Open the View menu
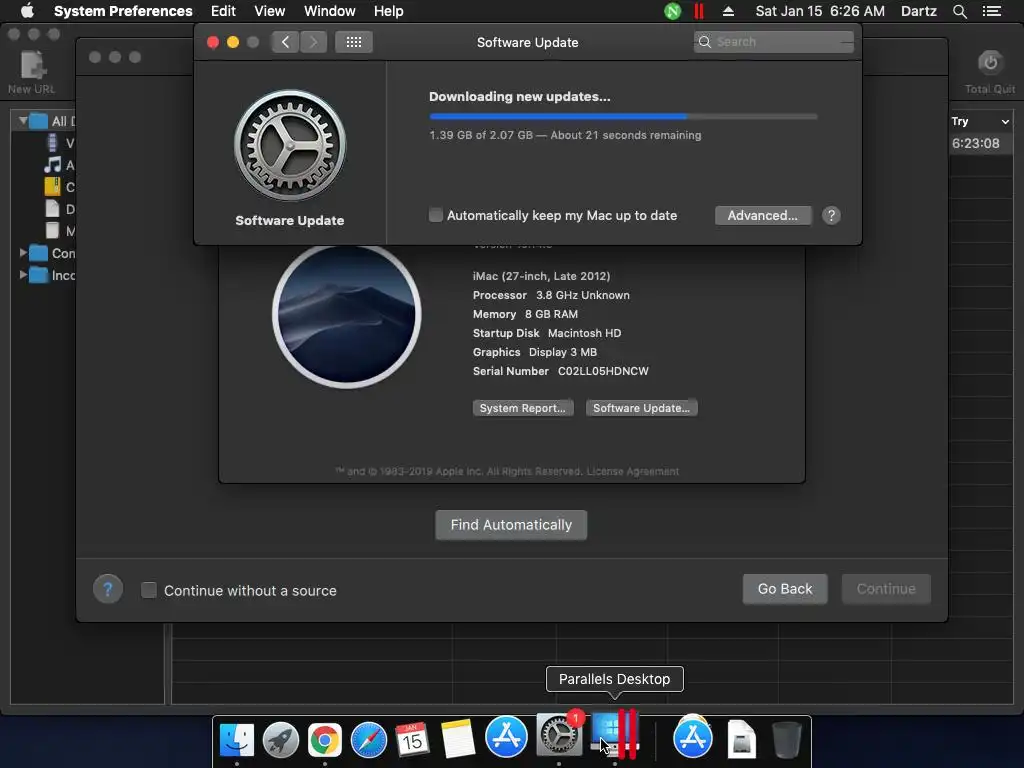This screenshot has height=768, width=1024. [269, 11]
